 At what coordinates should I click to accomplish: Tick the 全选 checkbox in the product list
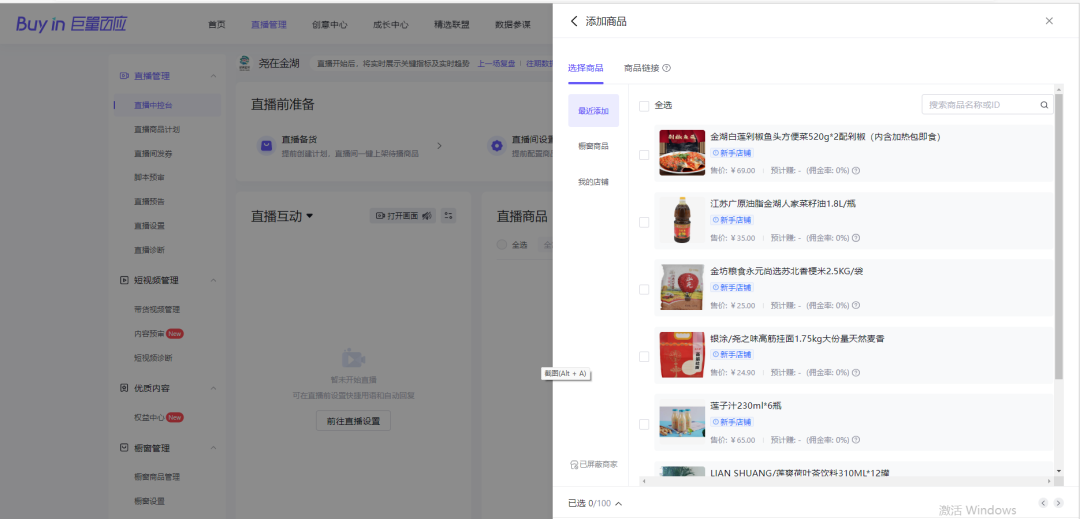click(x=644, y=106)
